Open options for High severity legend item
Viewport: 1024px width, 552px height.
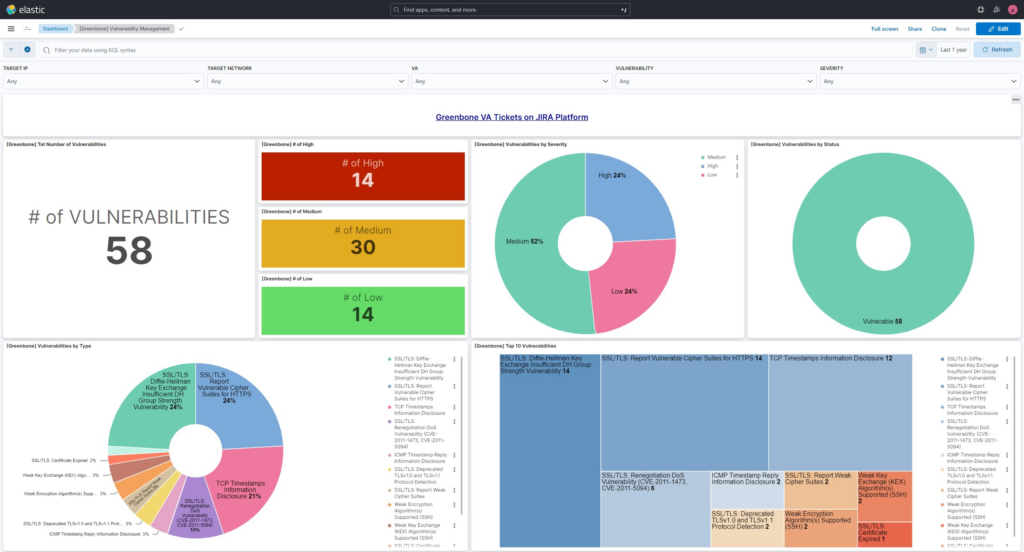pos(737,166)
